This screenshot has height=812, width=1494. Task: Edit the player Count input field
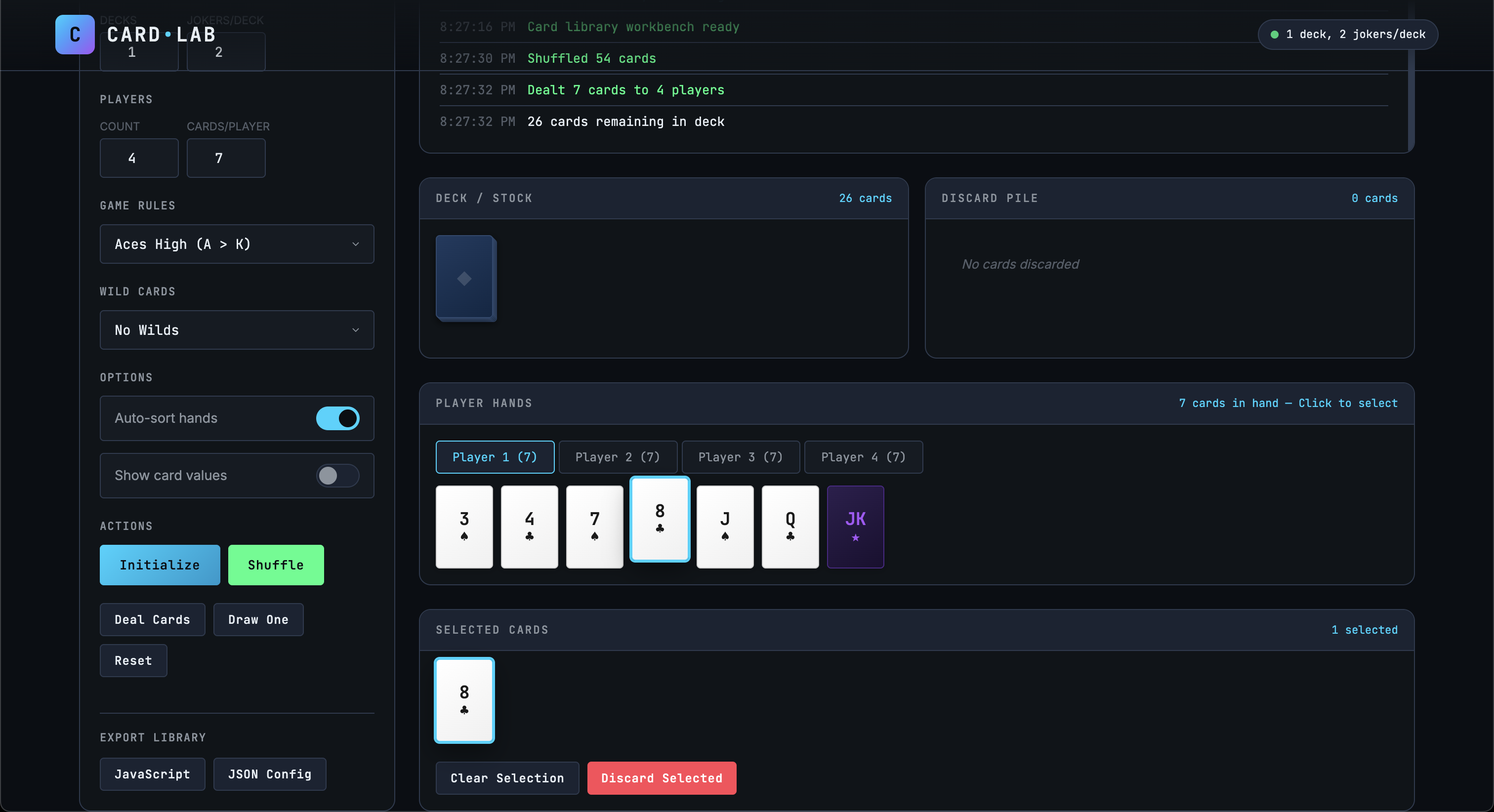pyautogui.click(x=139, y=157)
